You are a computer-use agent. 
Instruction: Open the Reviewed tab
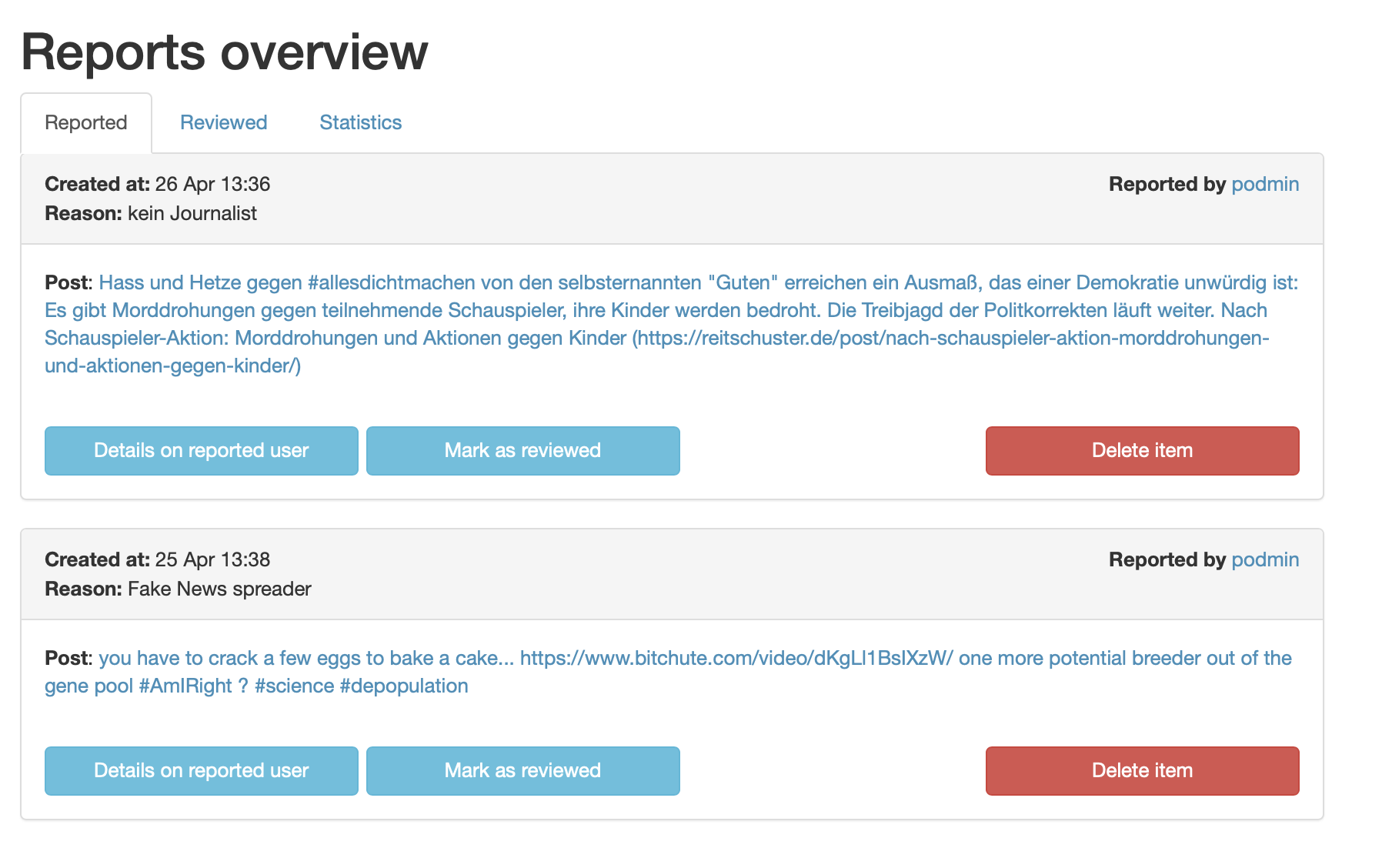[224, 123]
